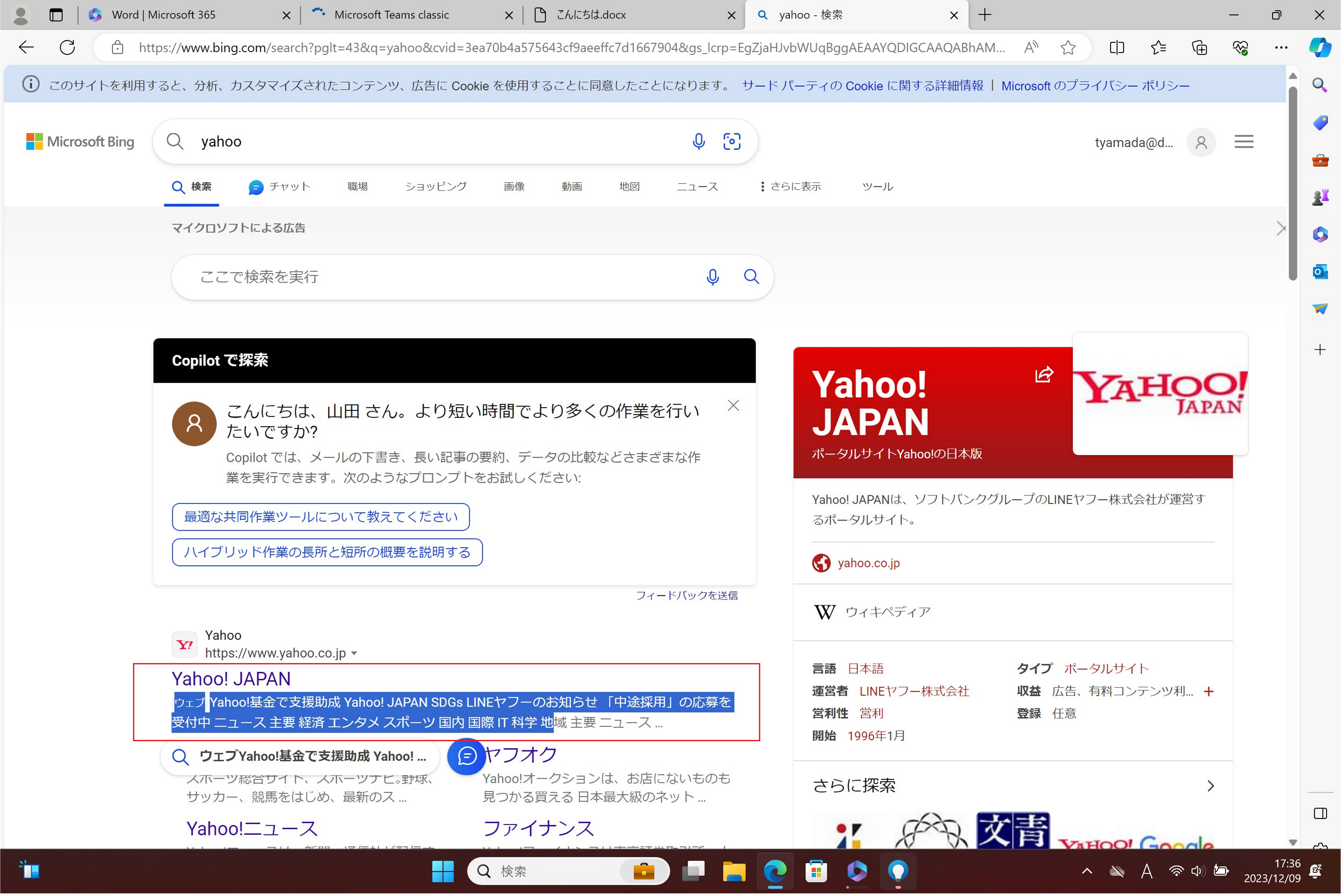This screenshot has height=896, width=1342.
Task: Select the ニュース search tab
Action: coord(698,187)
